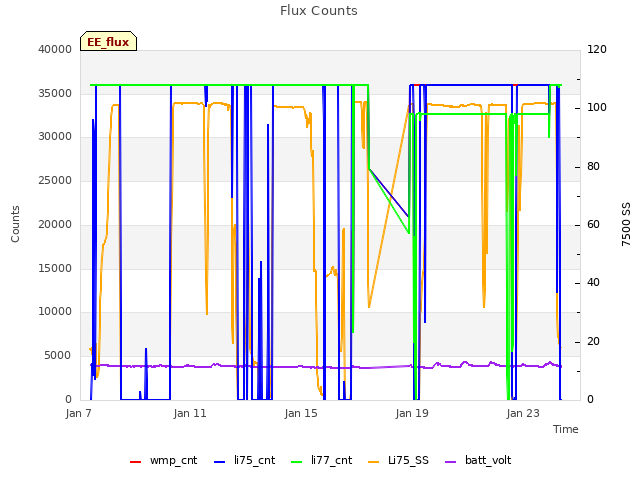Screen dimensions: 640x480
Task: Click the 20 value on right axis
Action: [593, 341]
